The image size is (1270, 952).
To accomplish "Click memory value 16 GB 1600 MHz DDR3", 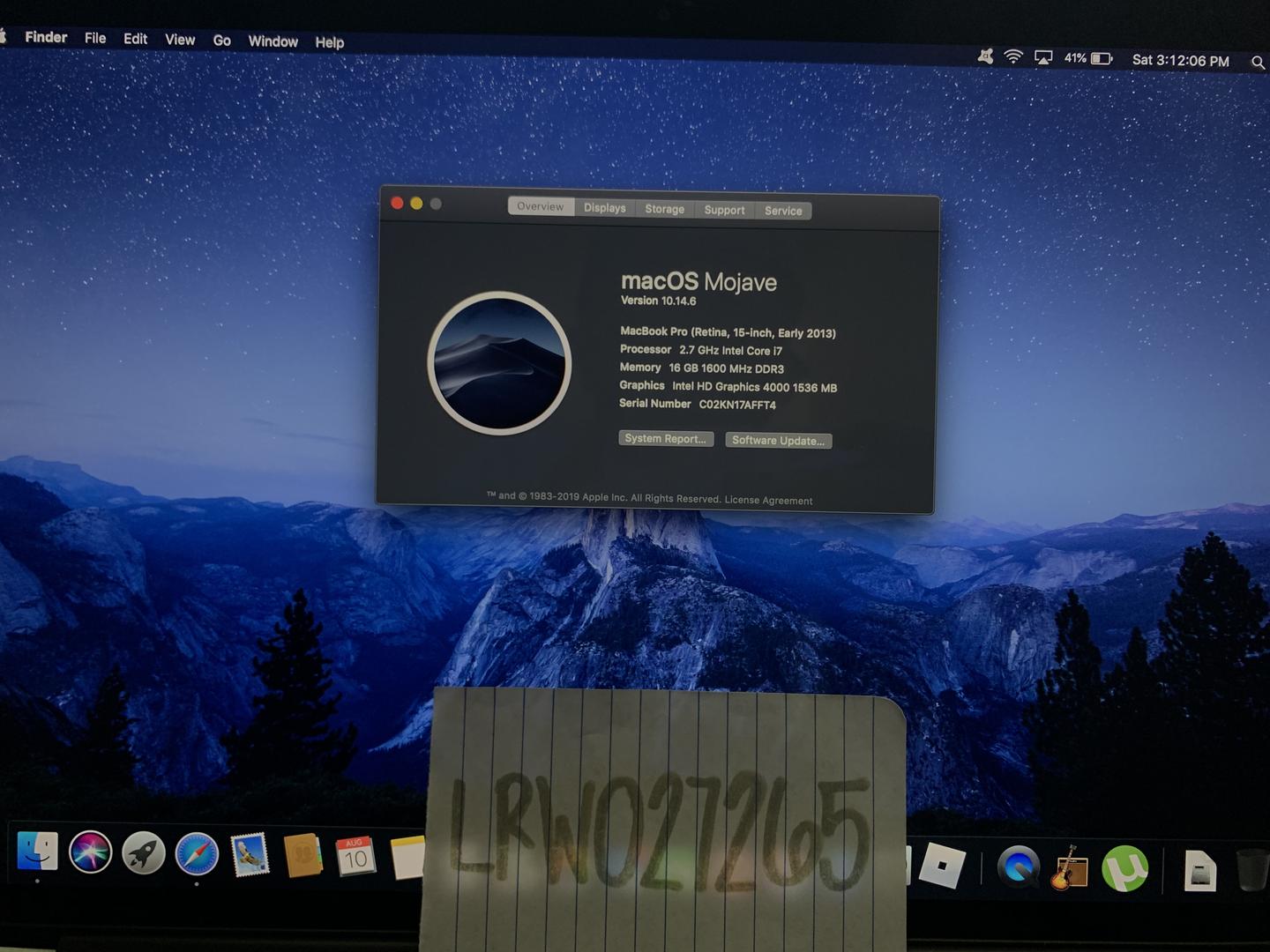I will [x=726, y=368].
